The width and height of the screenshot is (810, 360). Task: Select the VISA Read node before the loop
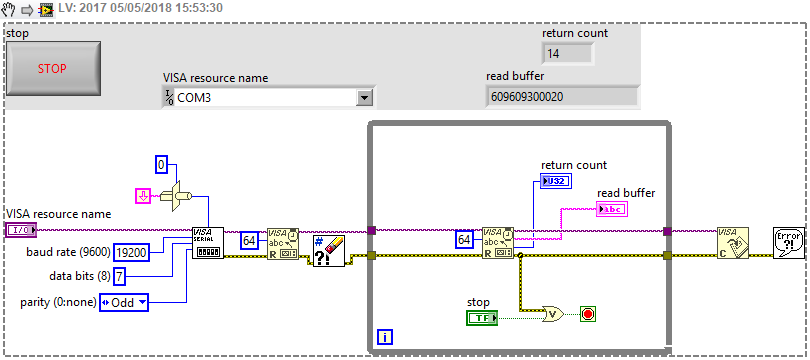(x=283, y=243)
